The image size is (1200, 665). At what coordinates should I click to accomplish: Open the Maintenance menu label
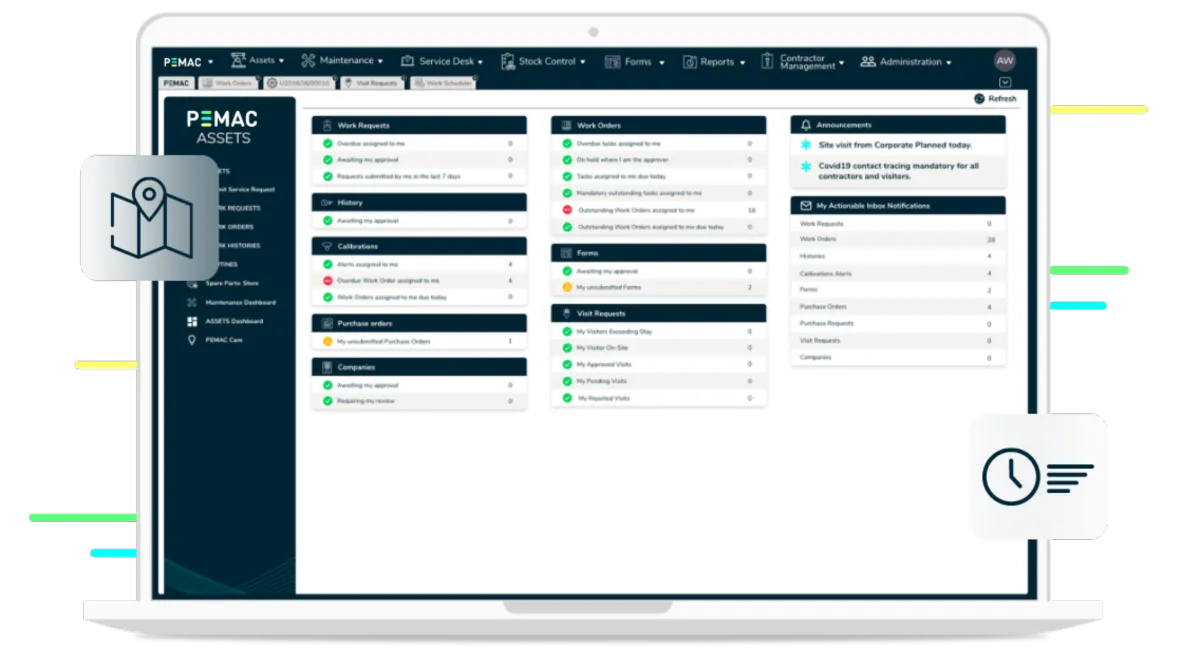click(346, 61)
